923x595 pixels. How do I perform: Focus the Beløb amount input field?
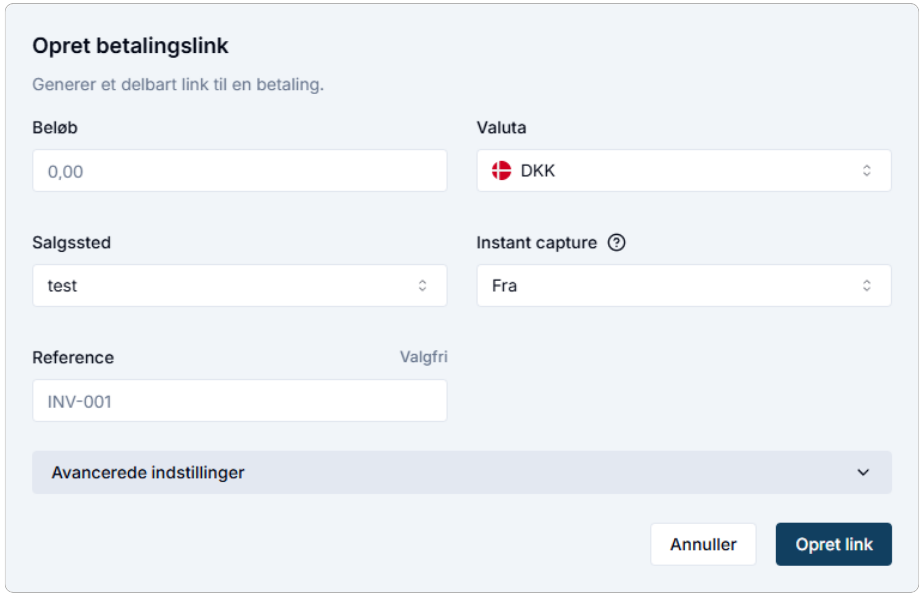point(239,171)
